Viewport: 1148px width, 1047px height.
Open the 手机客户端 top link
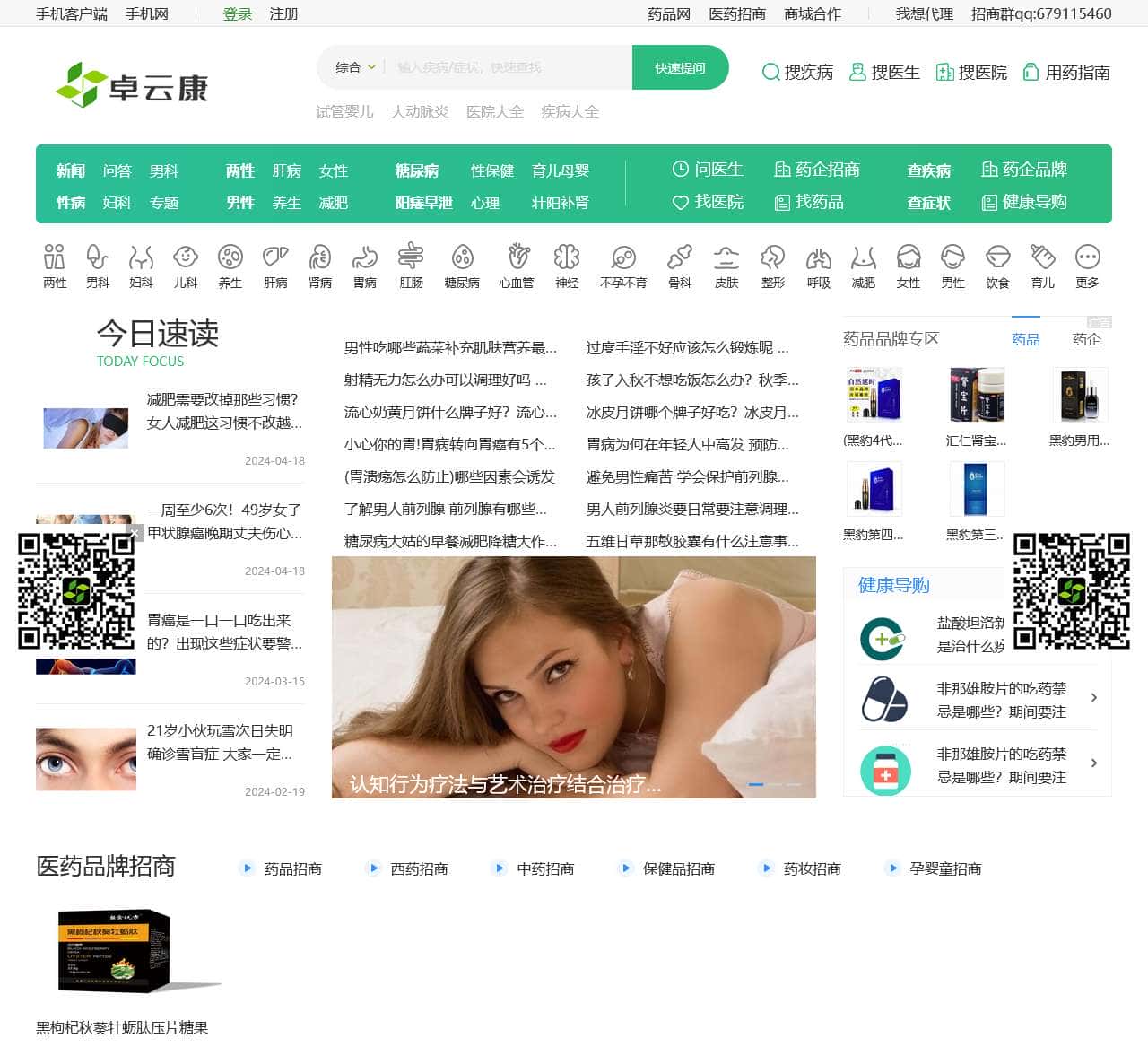(x=72, y=13)
